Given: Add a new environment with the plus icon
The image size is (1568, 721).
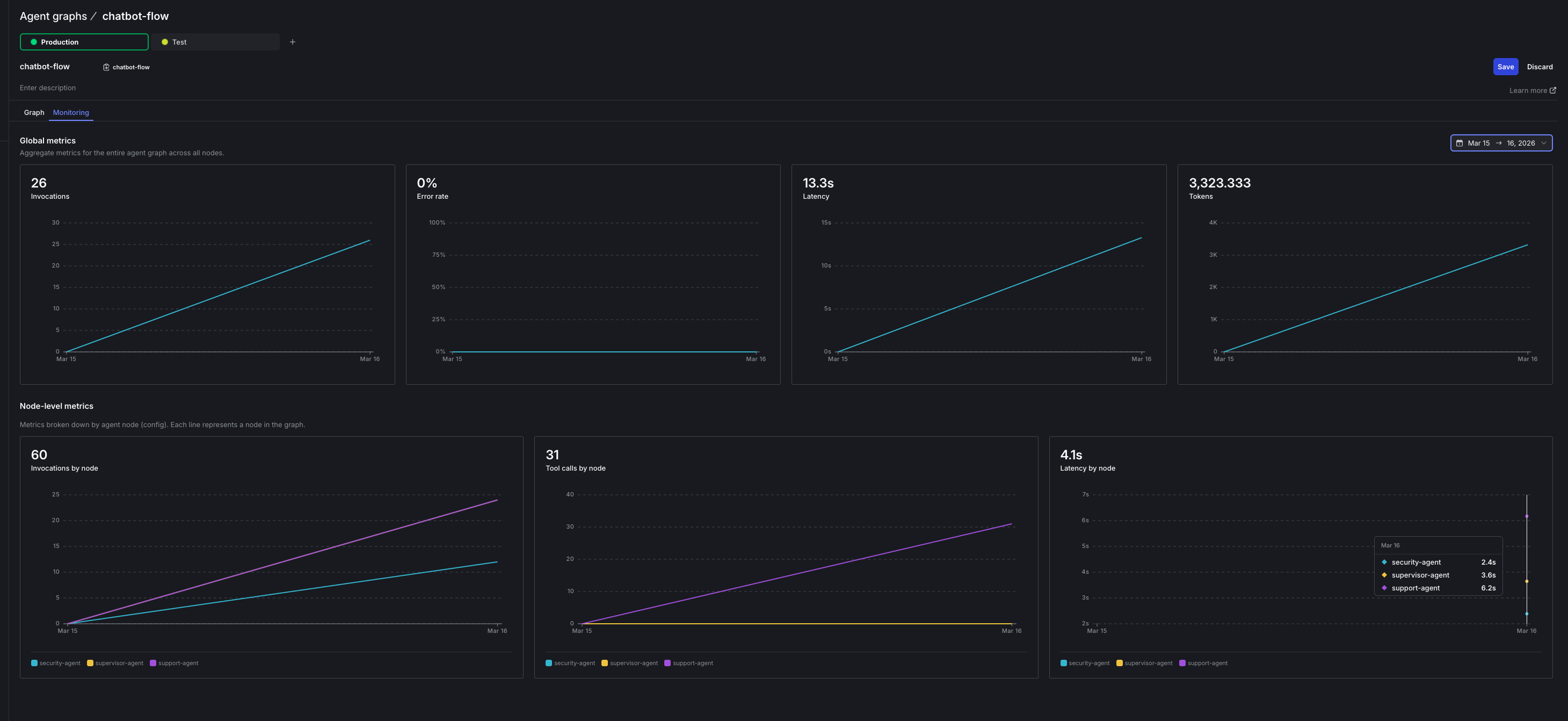Looking at the screenshot, I should (292, 41).
